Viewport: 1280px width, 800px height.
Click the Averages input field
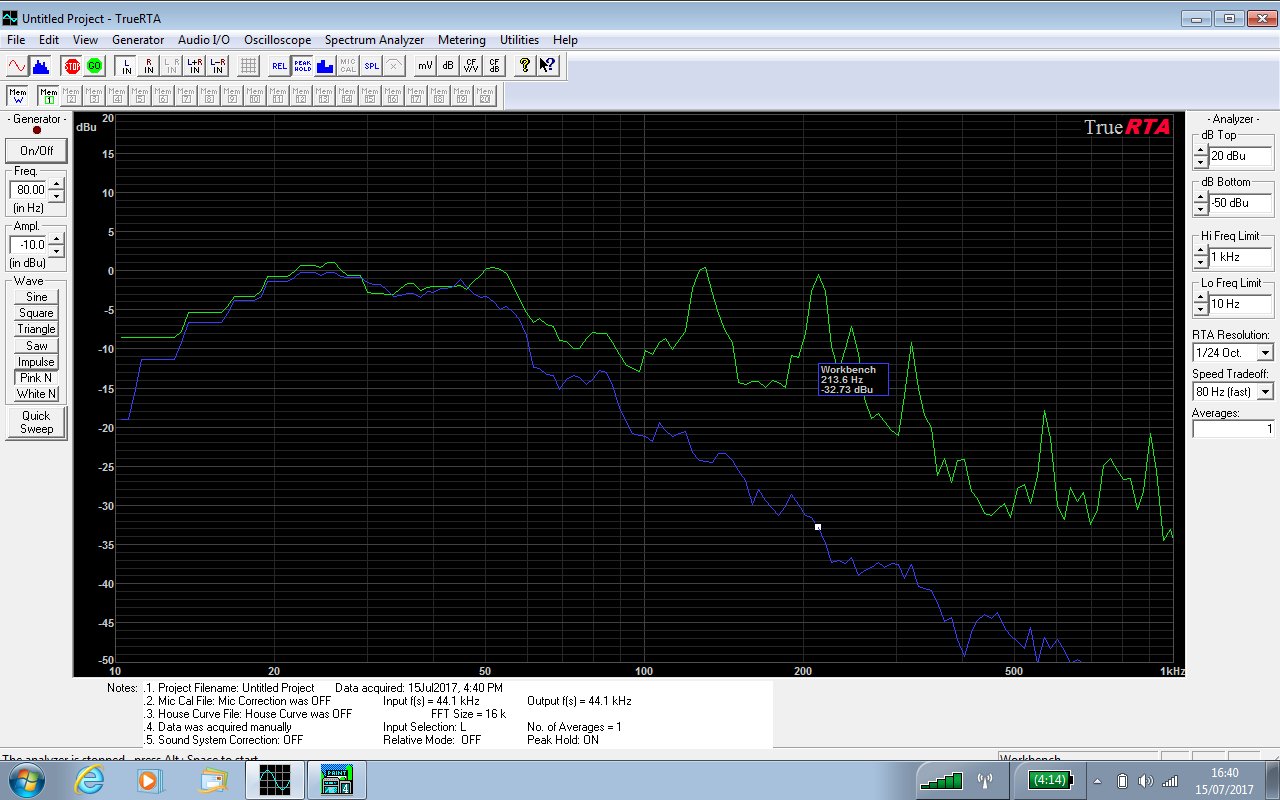(x=1233, y=429)
